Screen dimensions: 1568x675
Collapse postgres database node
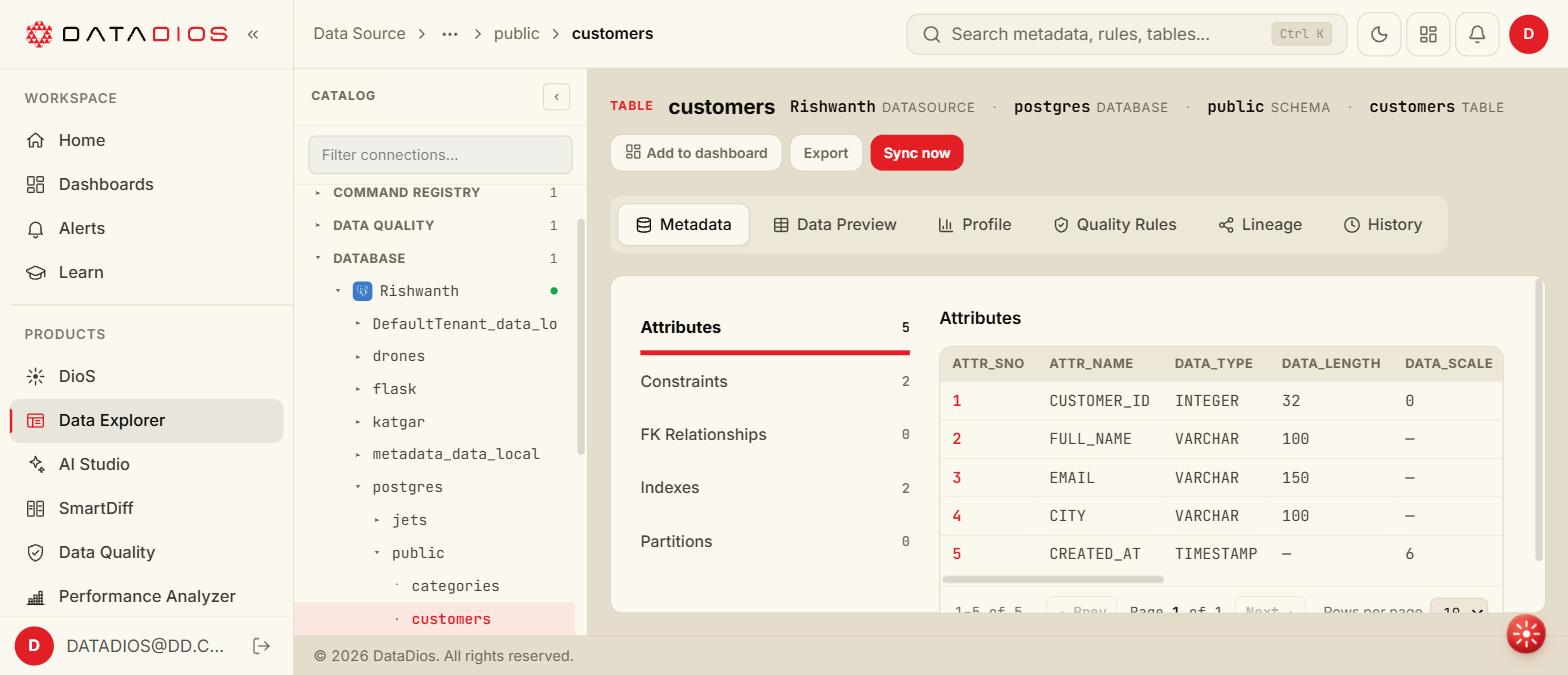point(359,487)
